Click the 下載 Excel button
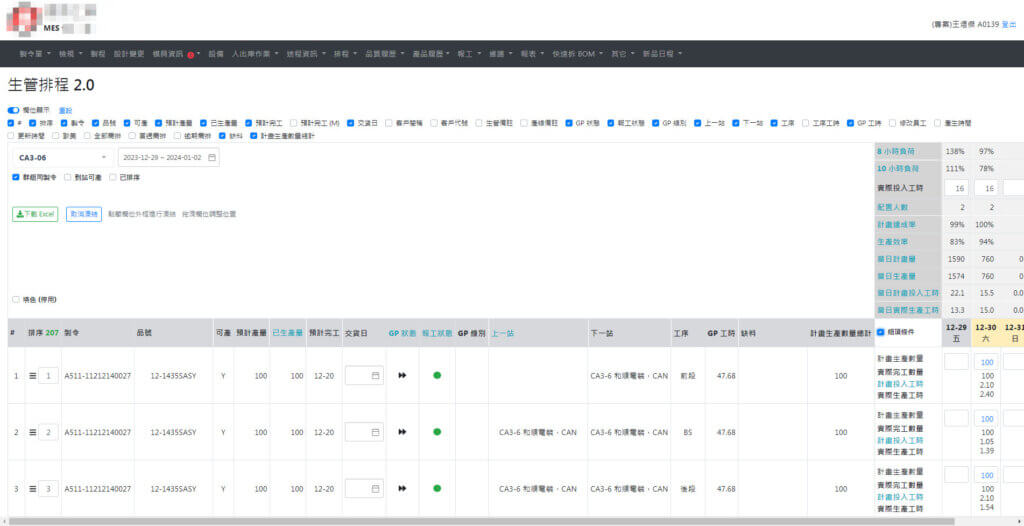 pyautogui.click(x=35, y=214)
